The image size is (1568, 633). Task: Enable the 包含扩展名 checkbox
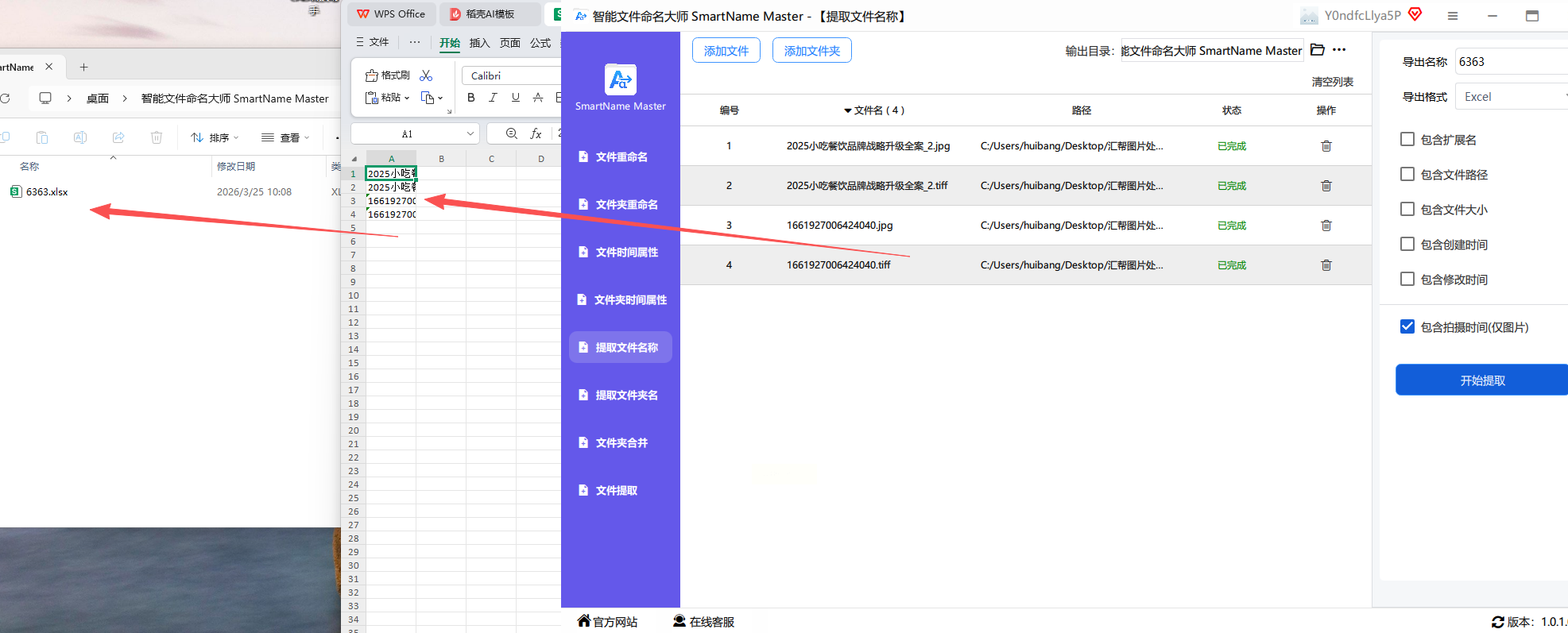coord(1407,140)
